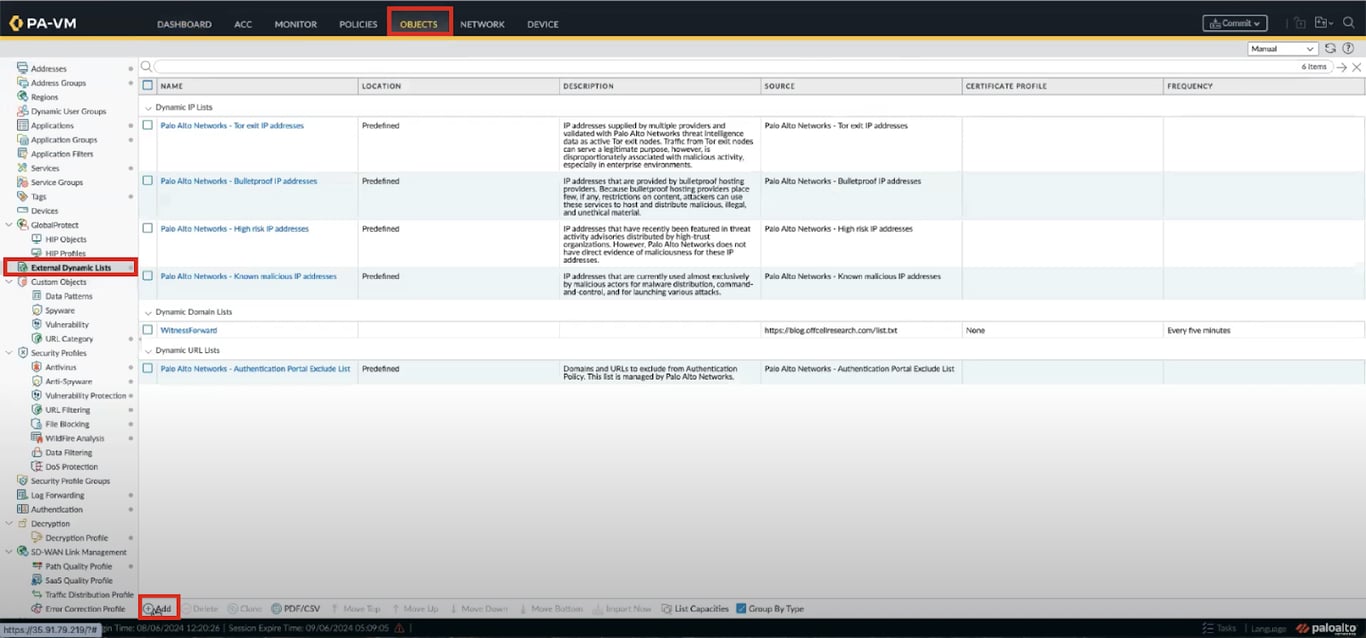
Task: Click the magnifier search icon in header
Action: point(1348,23)
